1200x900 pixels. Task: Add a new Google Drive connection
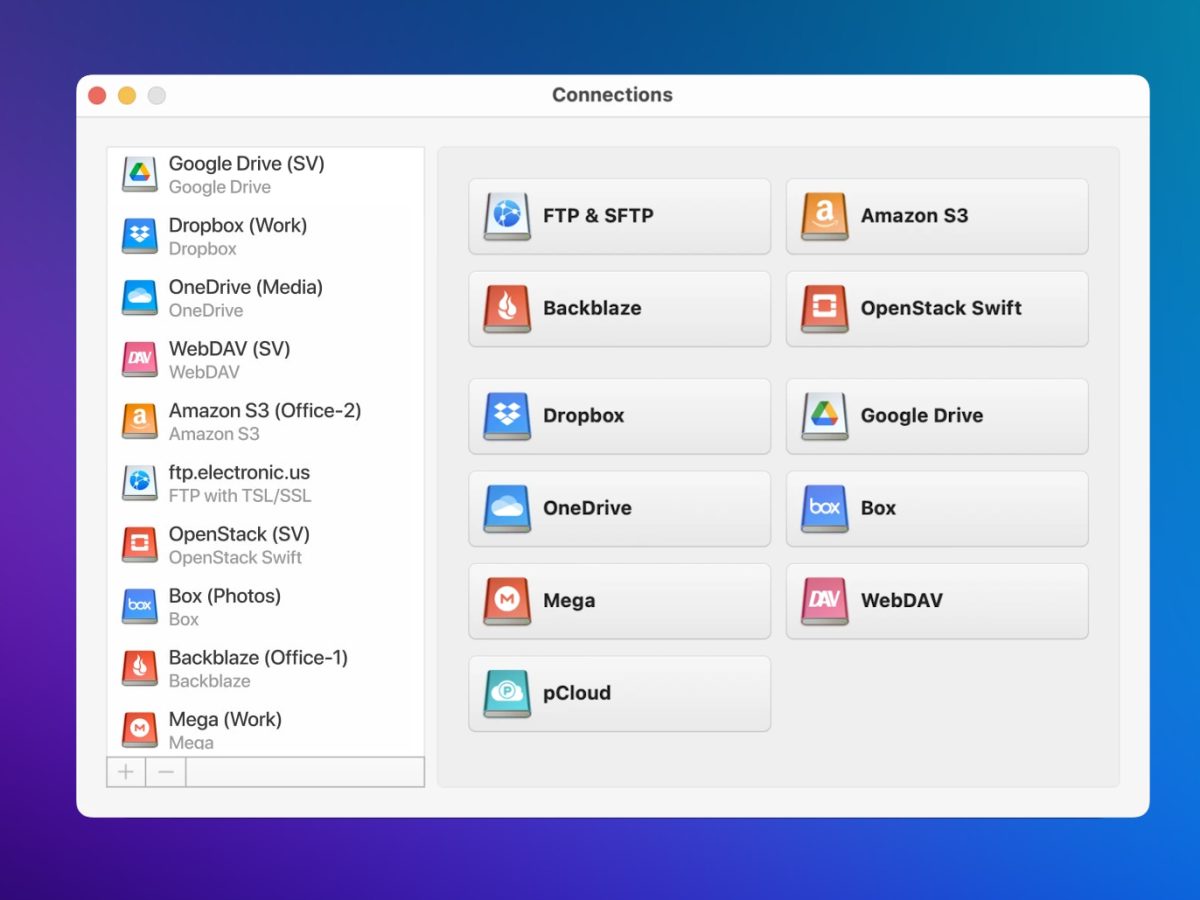(936, 416)
